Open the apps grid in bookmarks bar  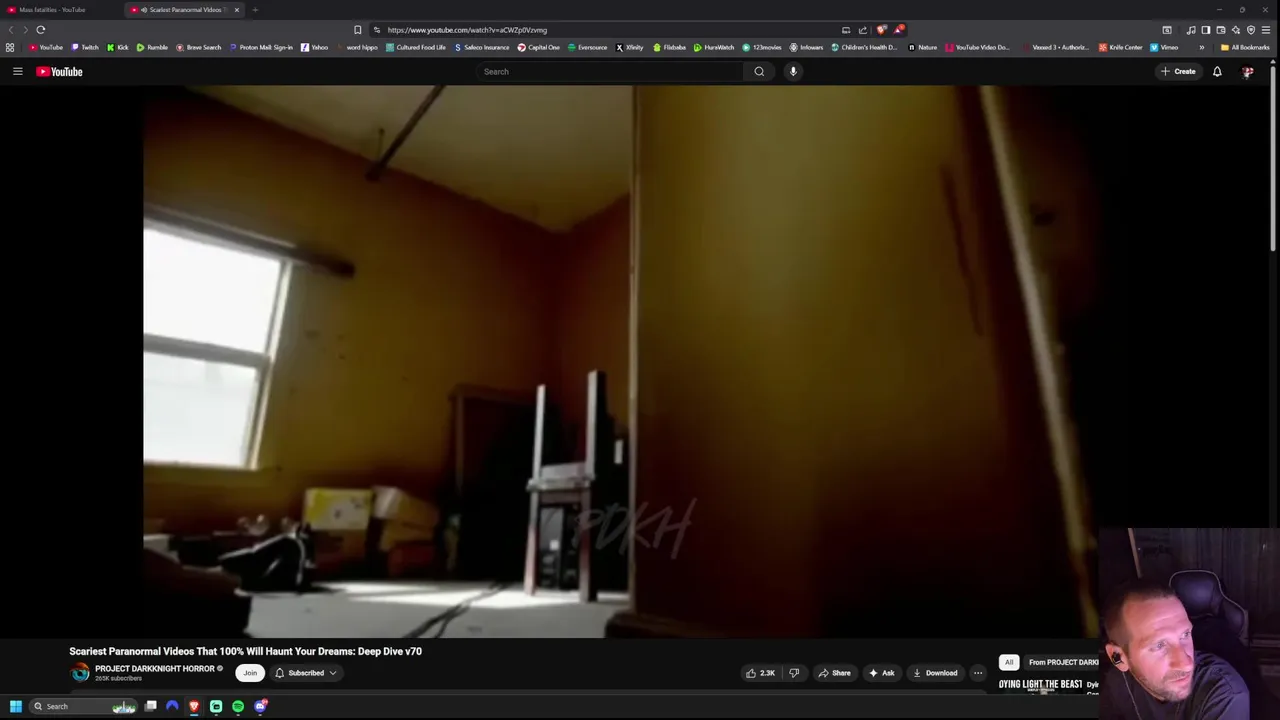pyautogui.click(x=10, y=47)
